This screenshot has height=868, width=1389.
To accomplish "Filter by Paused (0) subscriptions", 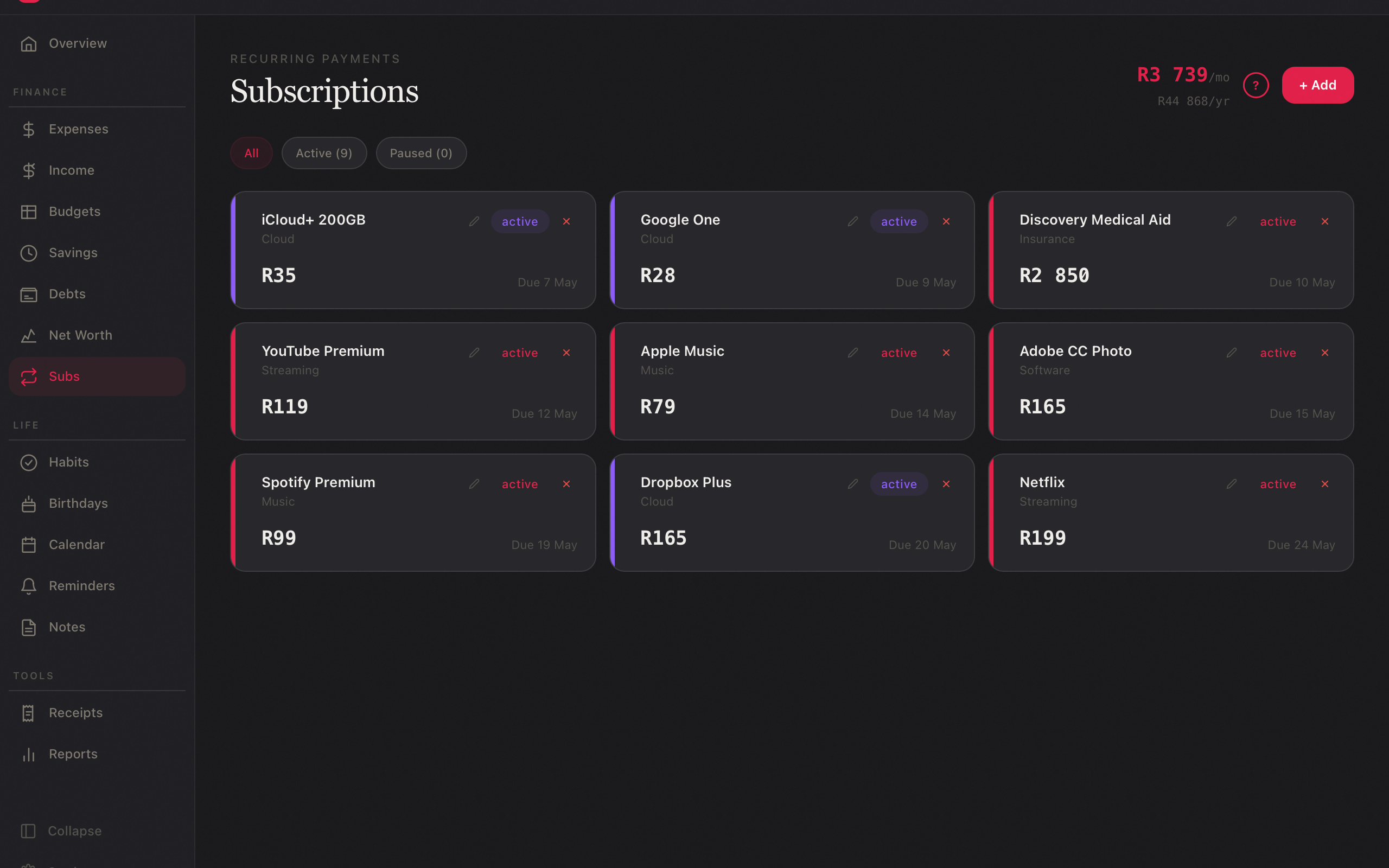I will [420, 154].
